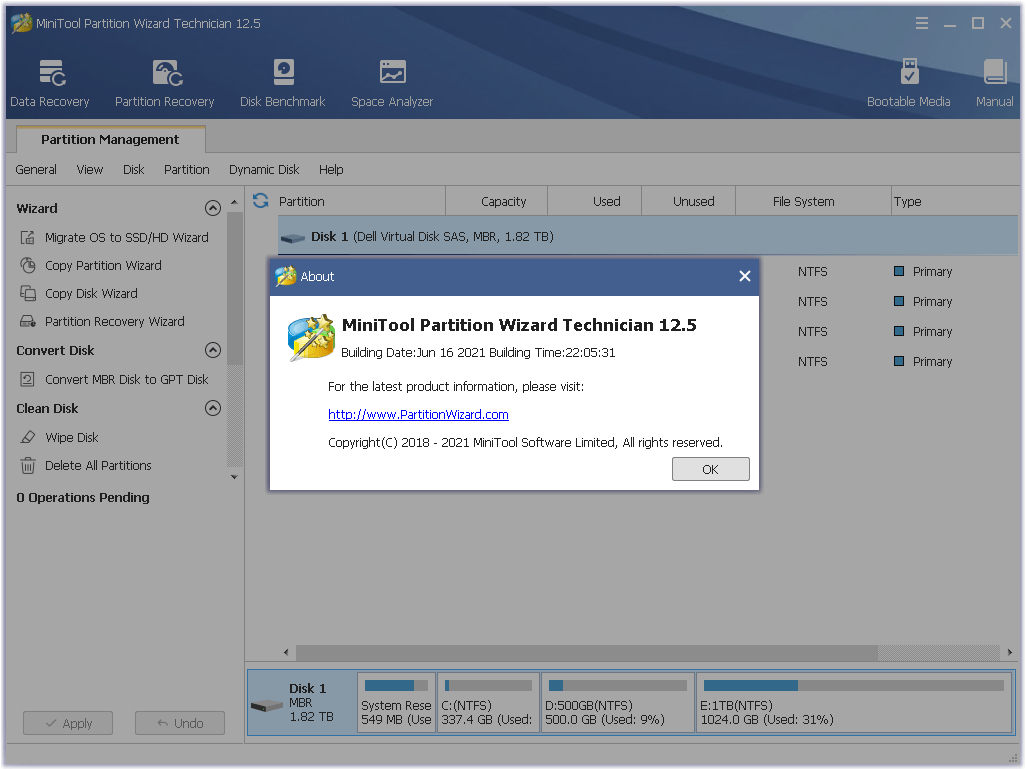This screenshot has height=769, width=1027.
Task: Open the Help menu
Action: (331, 170)
